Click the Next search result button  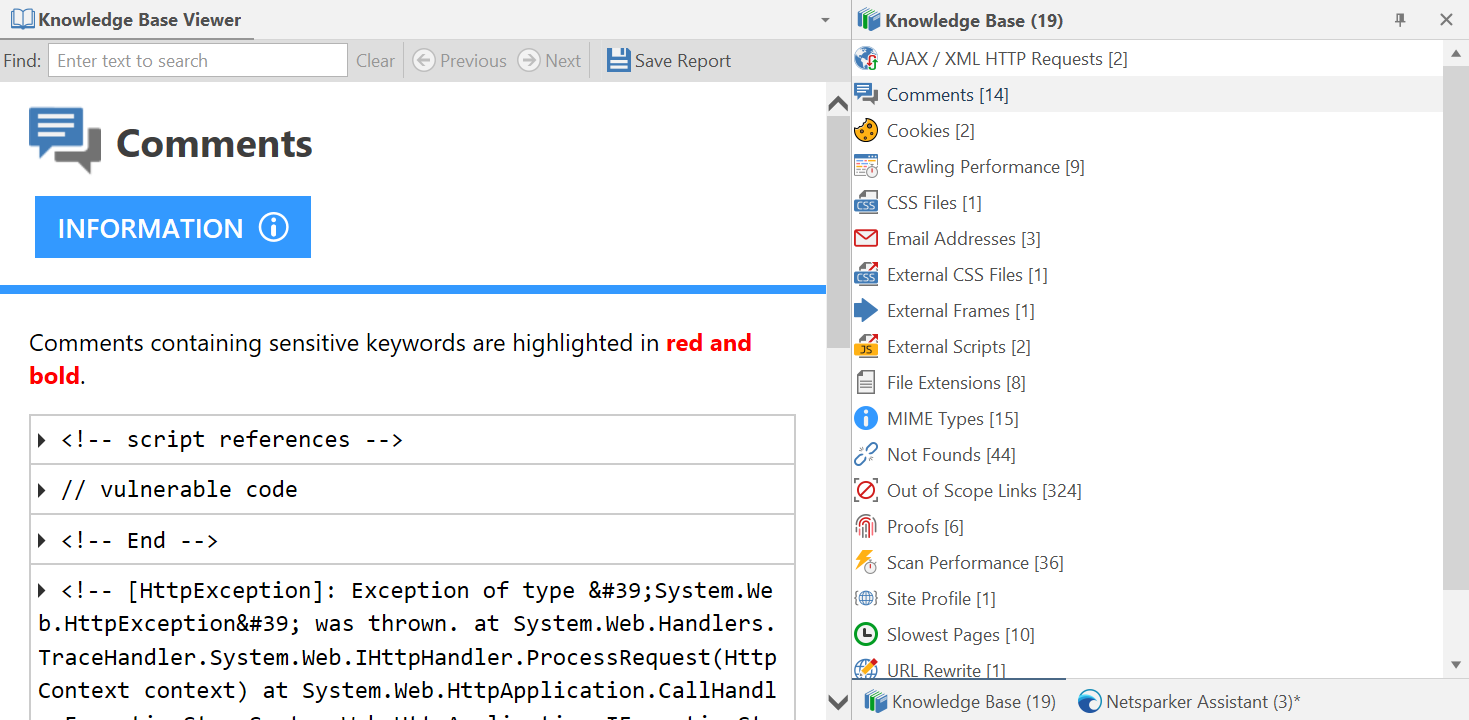[549, 60]
